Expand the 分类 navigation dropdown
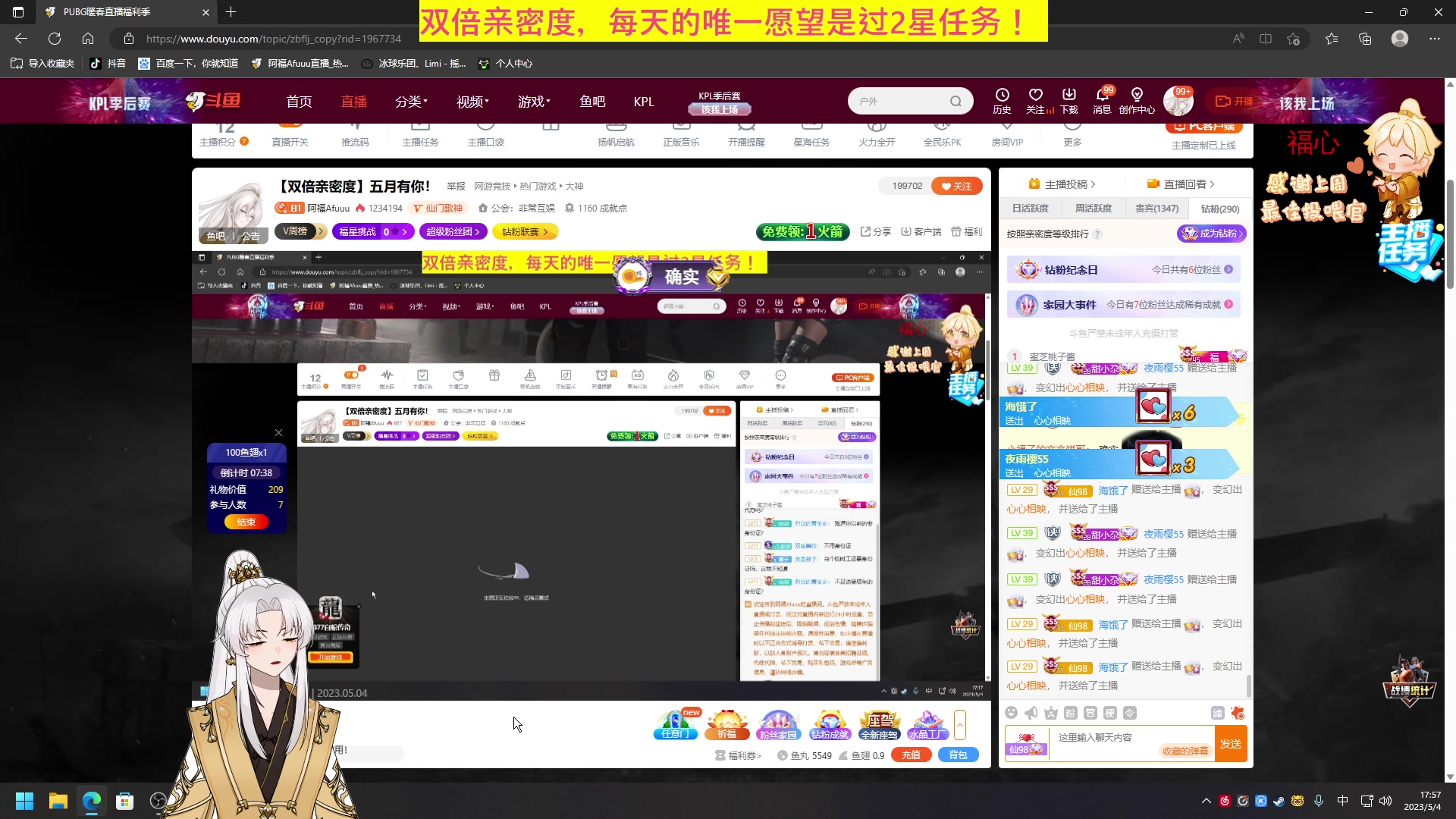Image resolution: width=1456 pixels, height=819 pixels. click(x=411, y=102)
